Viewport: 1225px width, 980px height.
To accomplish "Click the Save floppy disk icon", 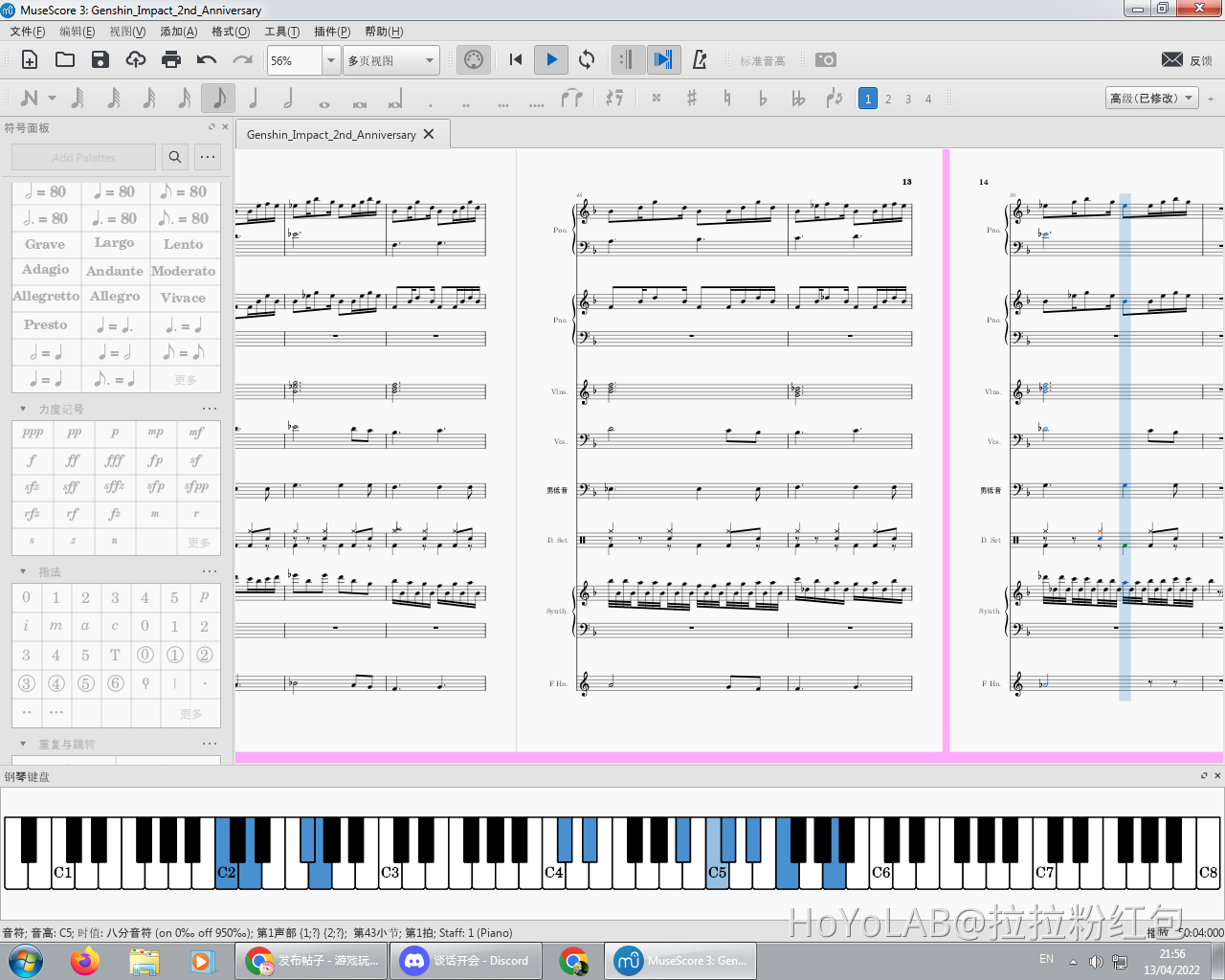I will click(100, 59).
